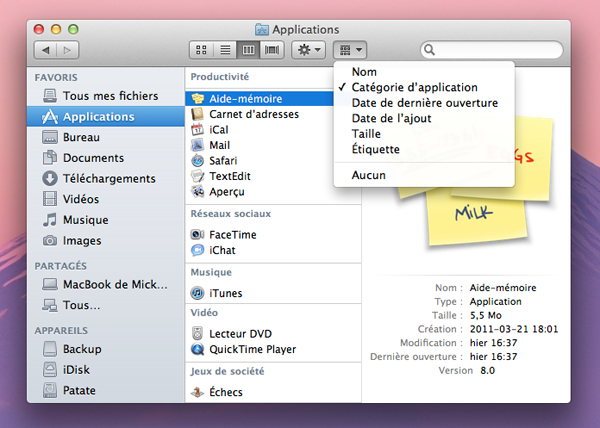Click the Réseaux sociaux group header
This screenshot has width=600, height=428.
231,214
